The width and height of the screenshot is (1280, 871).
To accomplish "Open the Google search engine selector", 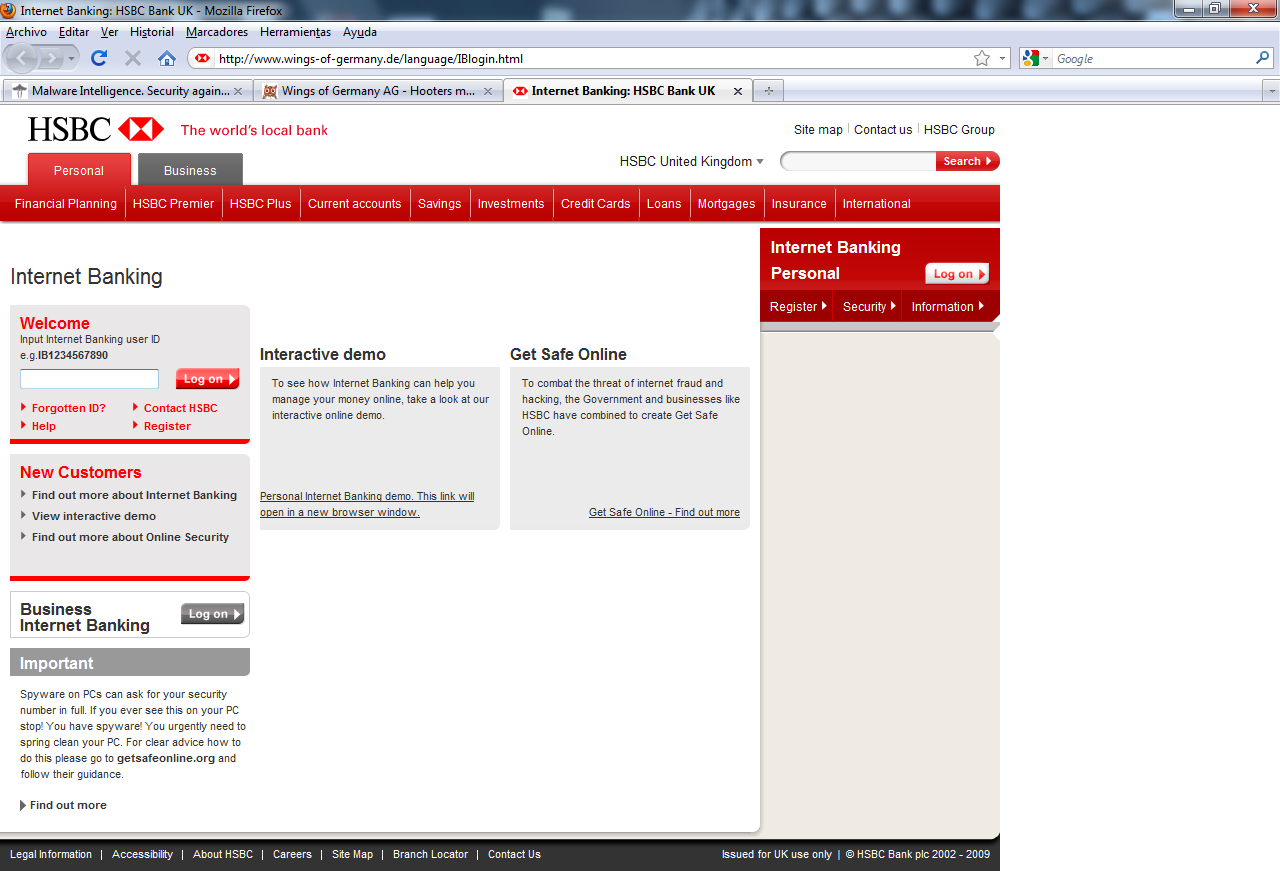I will (1036, 58).
